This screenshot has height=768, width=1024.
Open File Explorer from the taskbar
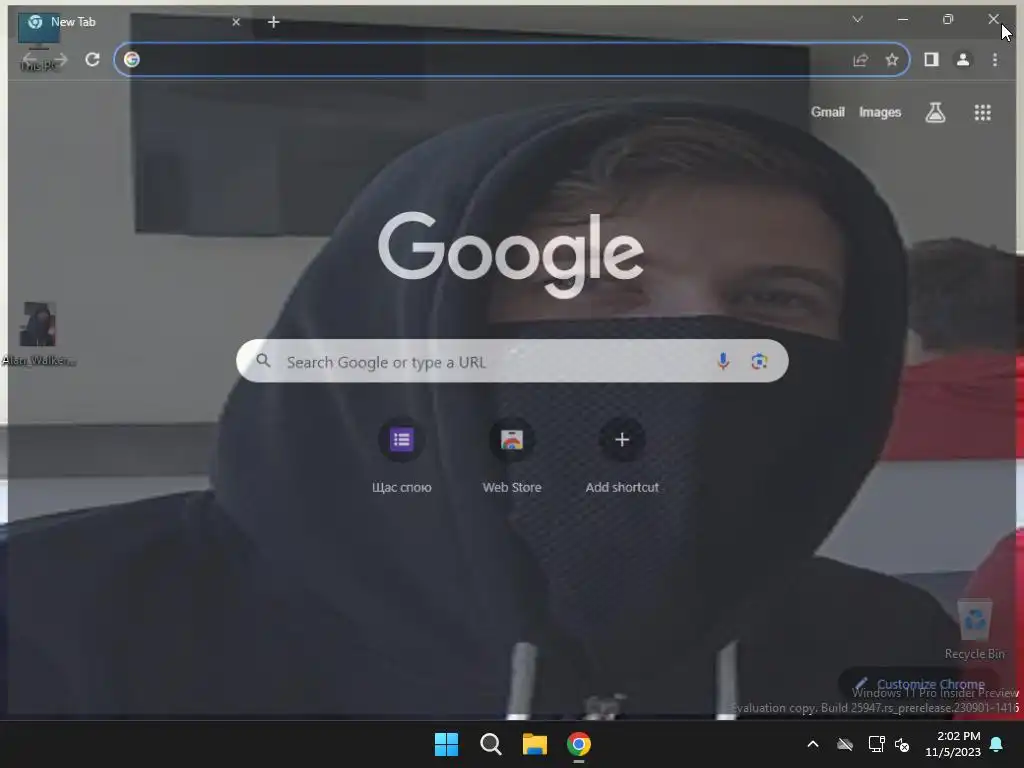535,744
